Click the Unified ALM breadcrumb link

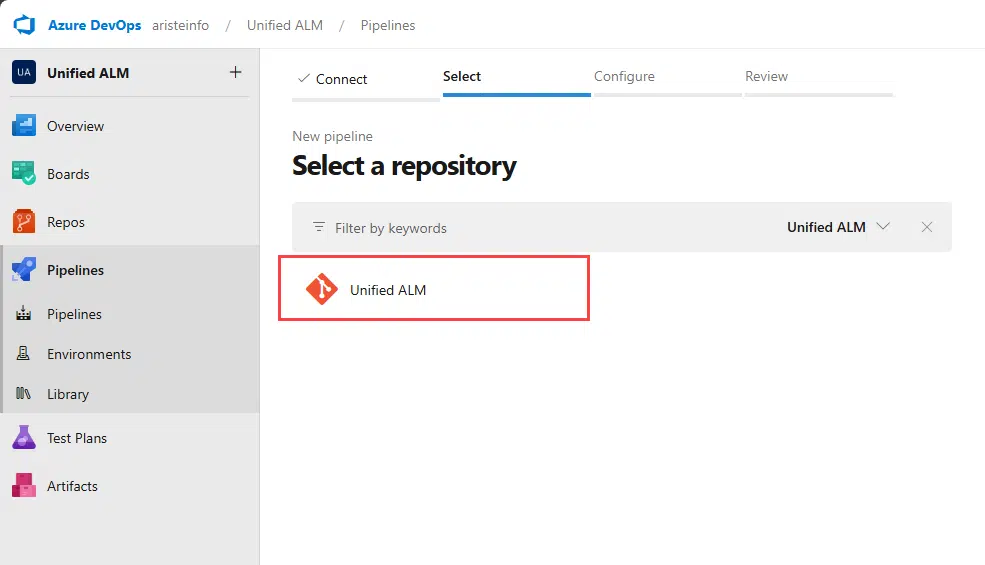[285, 25]
